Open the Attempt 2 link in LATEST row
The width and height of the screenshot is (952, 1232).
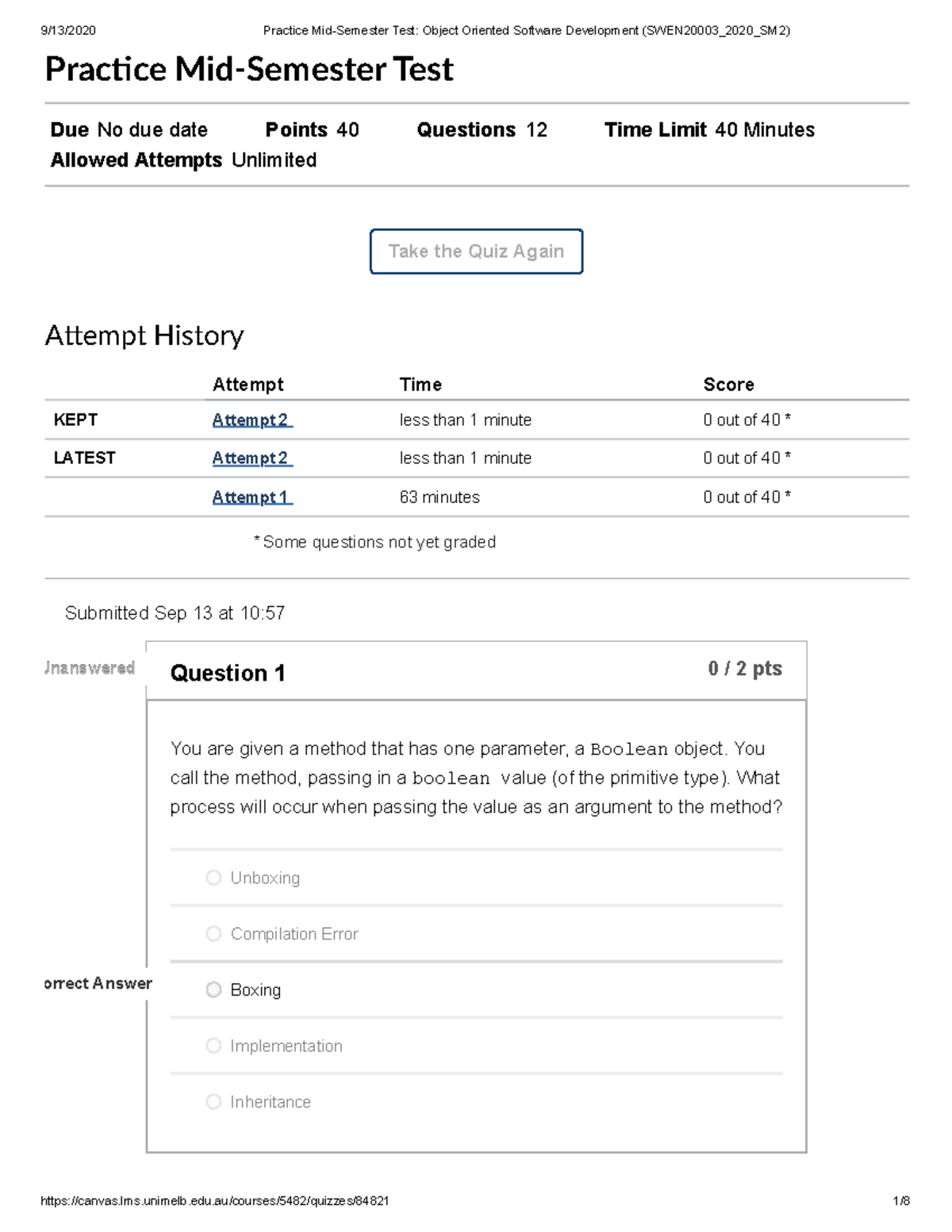[251, 459]
